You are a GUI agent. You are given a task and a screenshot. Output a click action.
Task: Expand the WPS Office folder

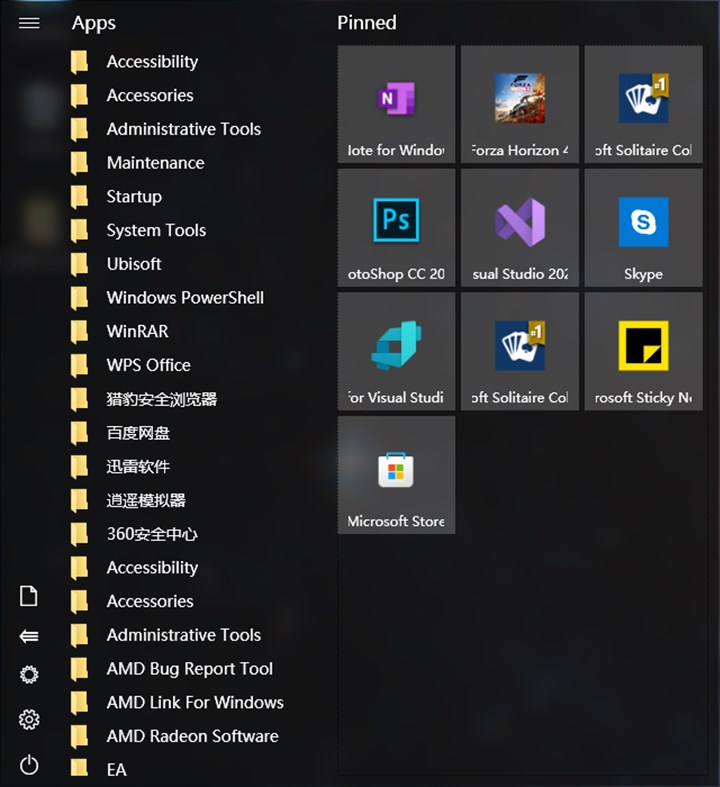tap(130, 365)
